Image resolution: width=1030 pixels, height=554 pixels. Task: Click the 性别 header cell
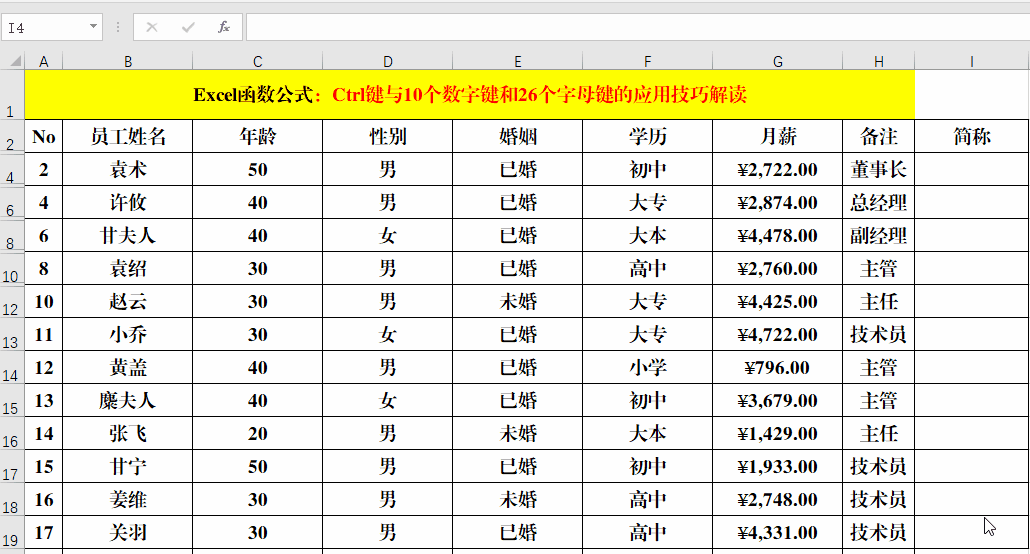[x=388, y=136]
